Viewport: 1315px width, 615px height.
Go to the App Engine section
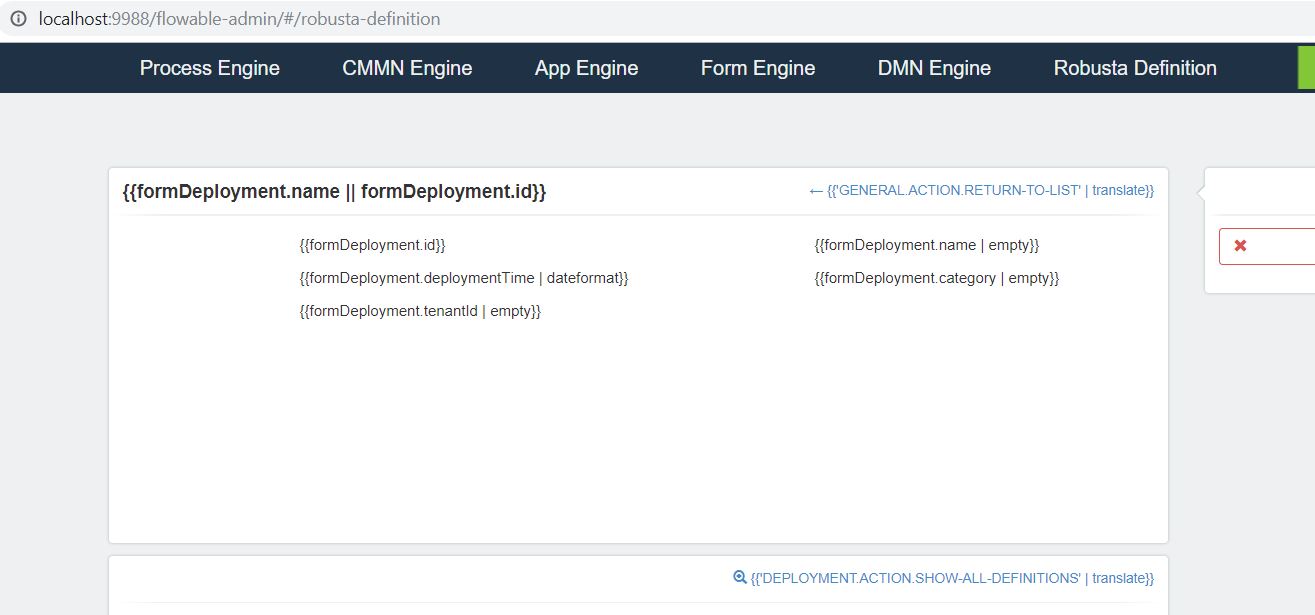pyautogui.click(x=586, y=68)
